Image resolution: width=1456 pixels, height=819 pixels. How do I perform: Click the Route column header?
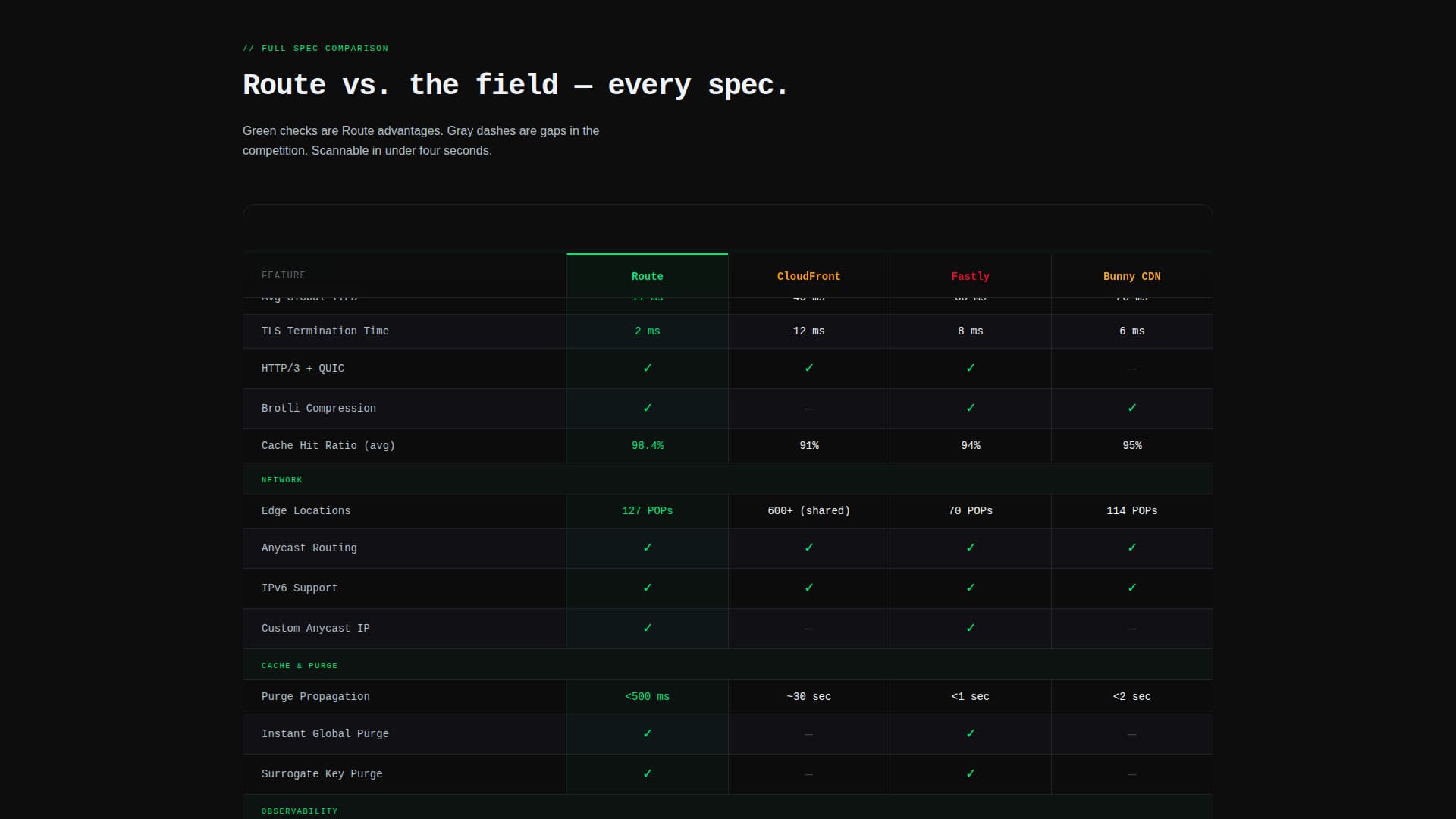[647, 276]
